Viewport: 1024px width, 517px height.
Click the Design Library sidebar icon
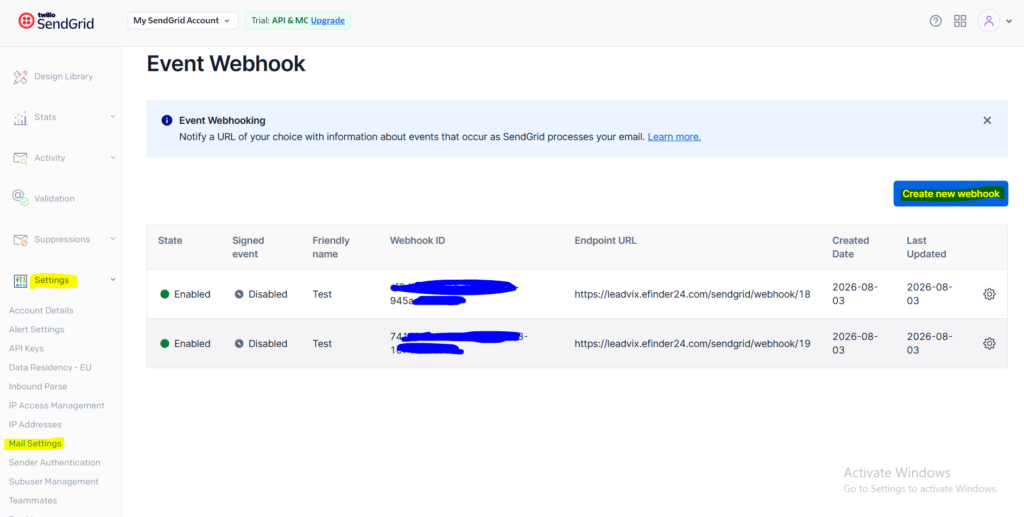click(x=20, y=77)
